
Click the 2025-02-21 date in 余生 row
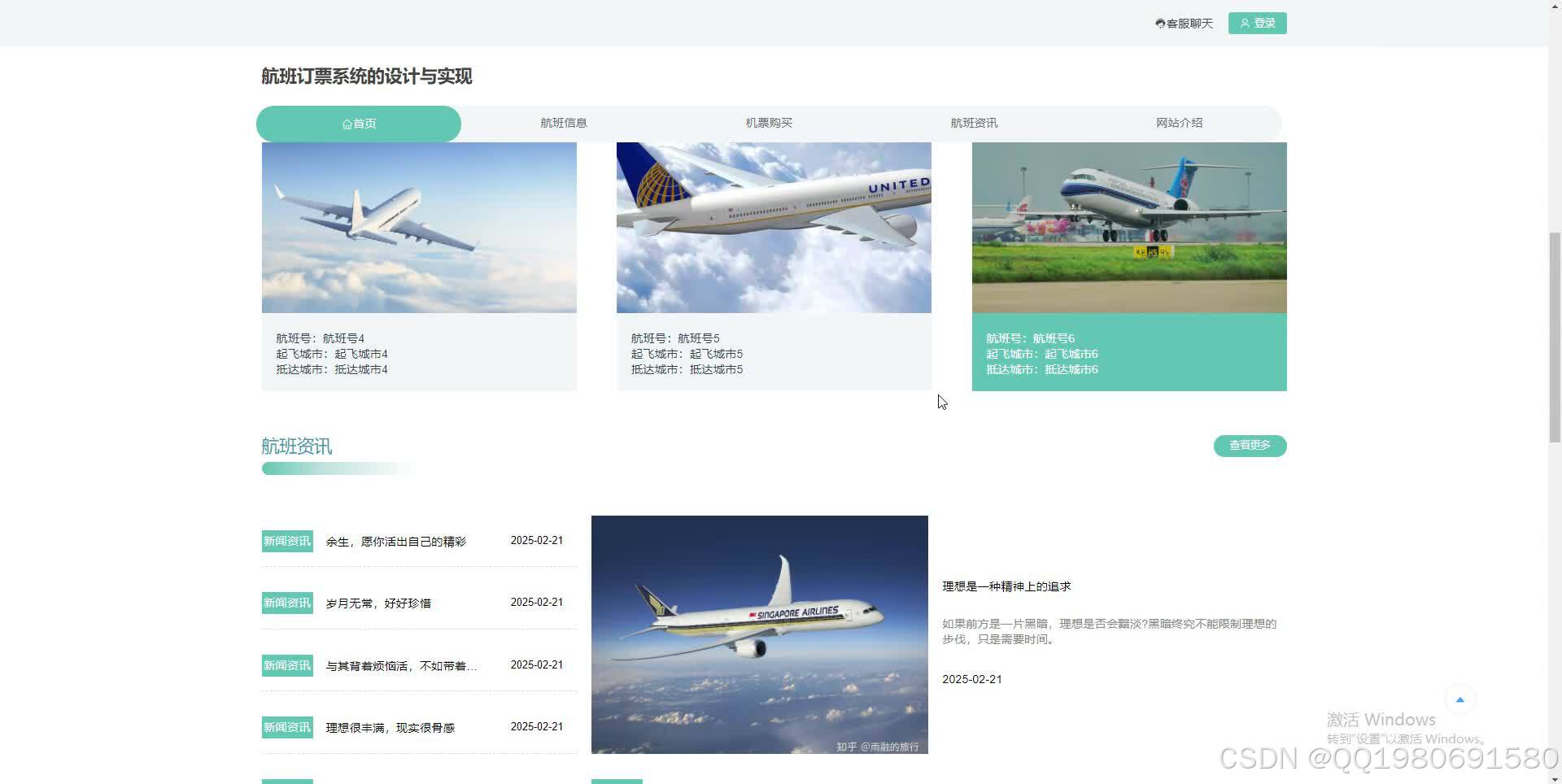coord(537,540)
